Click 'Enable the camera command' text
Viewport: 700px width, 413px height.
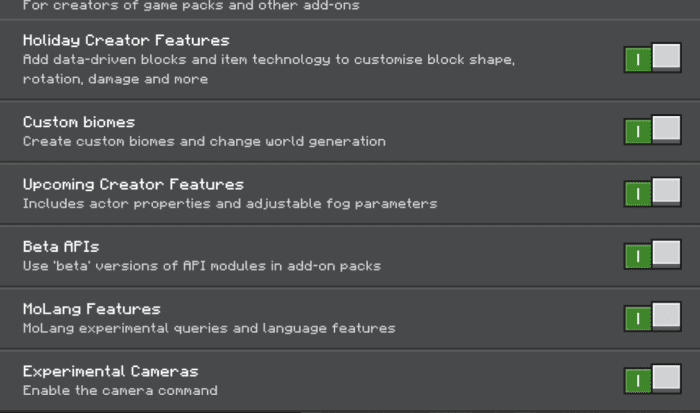pyautogui.click(x=120, y=391)
